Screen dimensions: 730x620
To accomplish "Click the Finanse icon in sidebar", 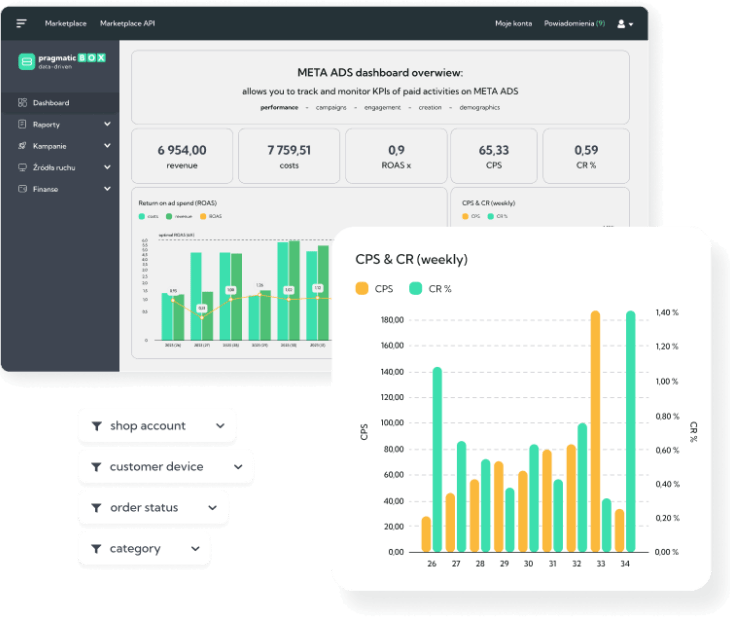I will coord(22,189).
